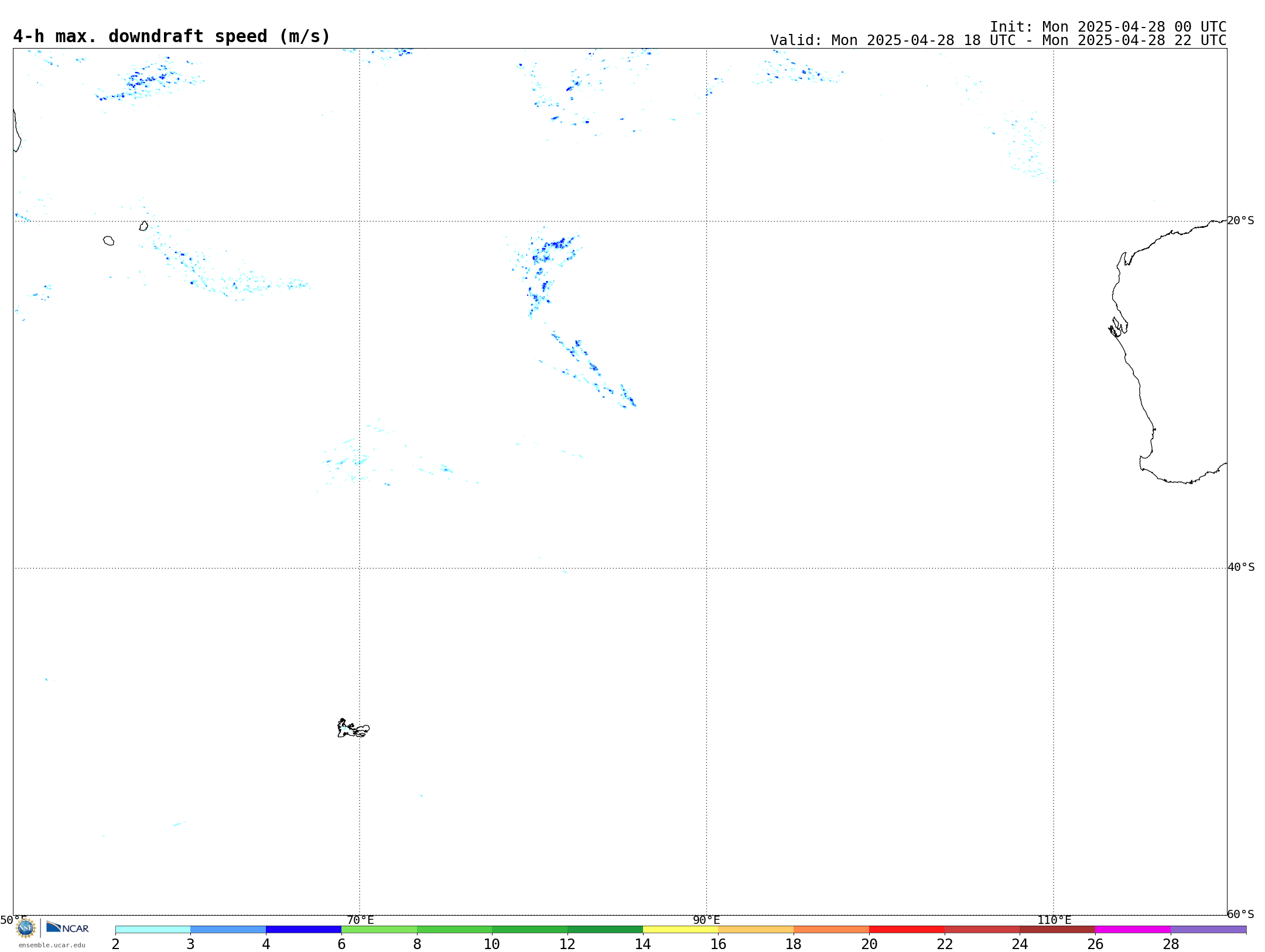Click the 20°S latitude label
This screenshot has width=1265, height=952.
[1241, 221]
